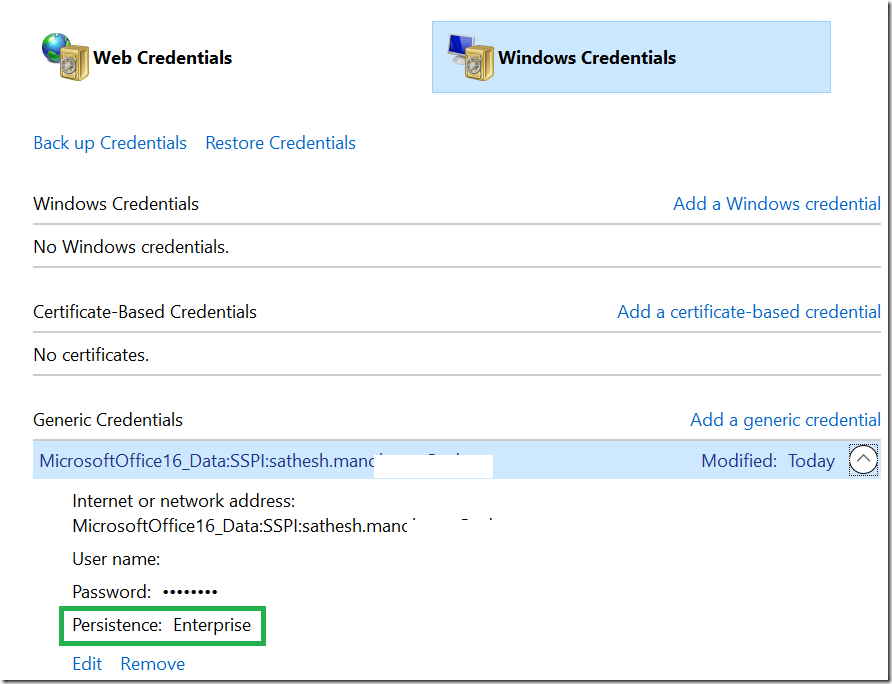Collapse the MicrosoftOffice16_Data credential entry
Screen dimensions: 892x684
[x=863, y=460]
